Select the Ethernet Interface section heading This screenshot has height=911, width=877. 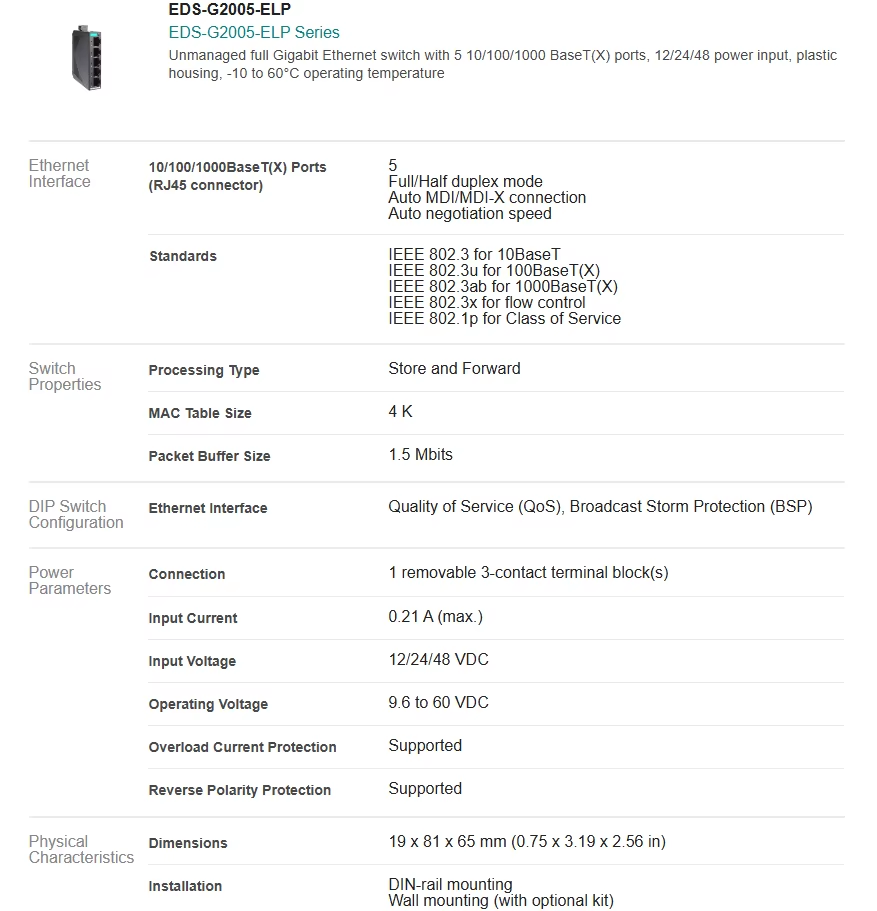point(59,173)
